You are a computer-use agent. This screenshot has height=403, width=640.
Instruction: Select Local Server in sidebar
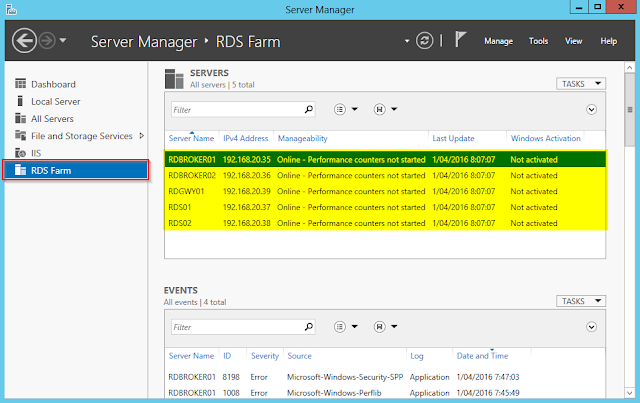click(56, 102)
